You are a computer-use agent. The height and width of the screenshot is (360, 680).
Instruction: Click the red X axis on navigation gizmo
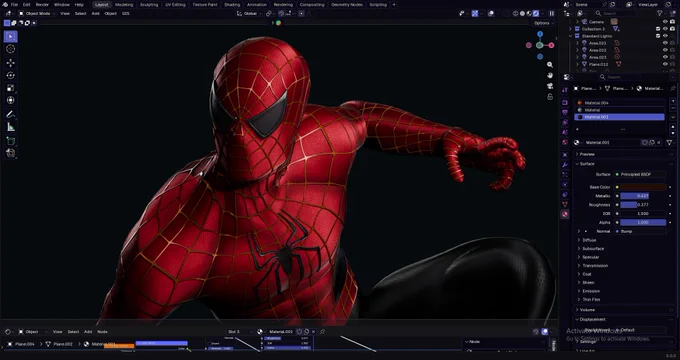pos(551,45)
